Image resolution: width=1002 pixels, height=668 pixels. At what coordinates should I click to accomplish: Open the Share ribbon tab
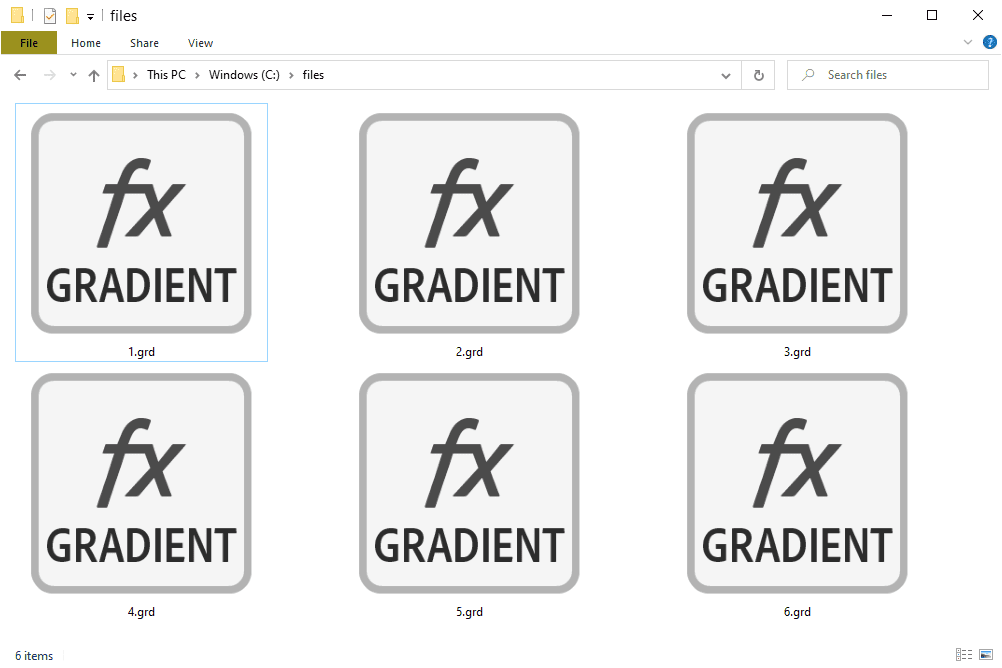coord(144,43)
